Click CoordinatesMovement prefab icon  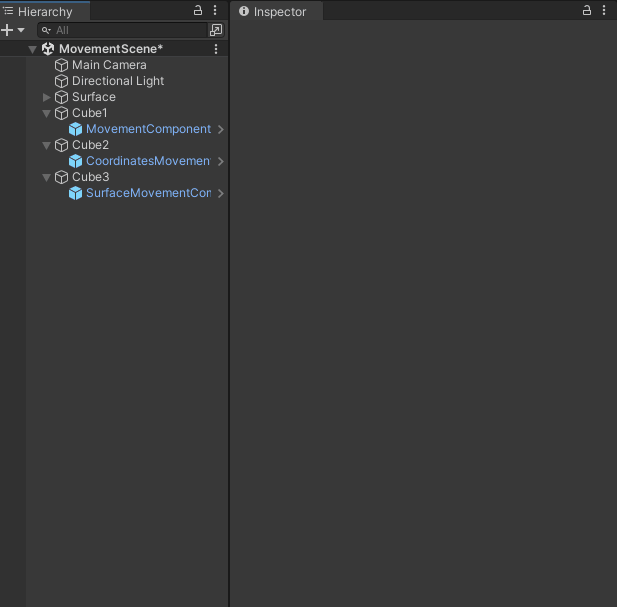(x=76, y=161)
